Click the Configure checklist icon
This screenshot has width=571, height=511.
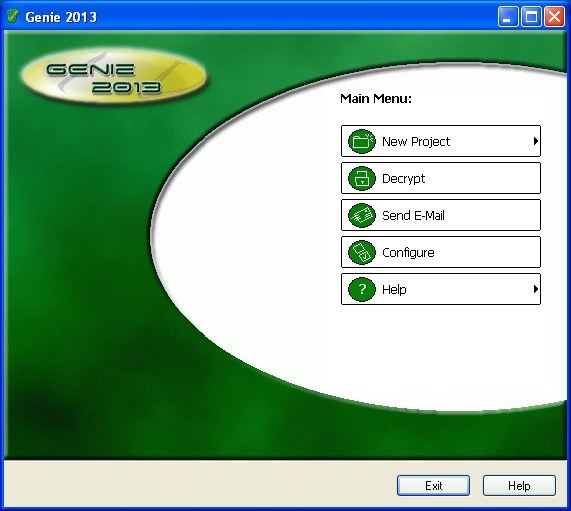point(362,252)
